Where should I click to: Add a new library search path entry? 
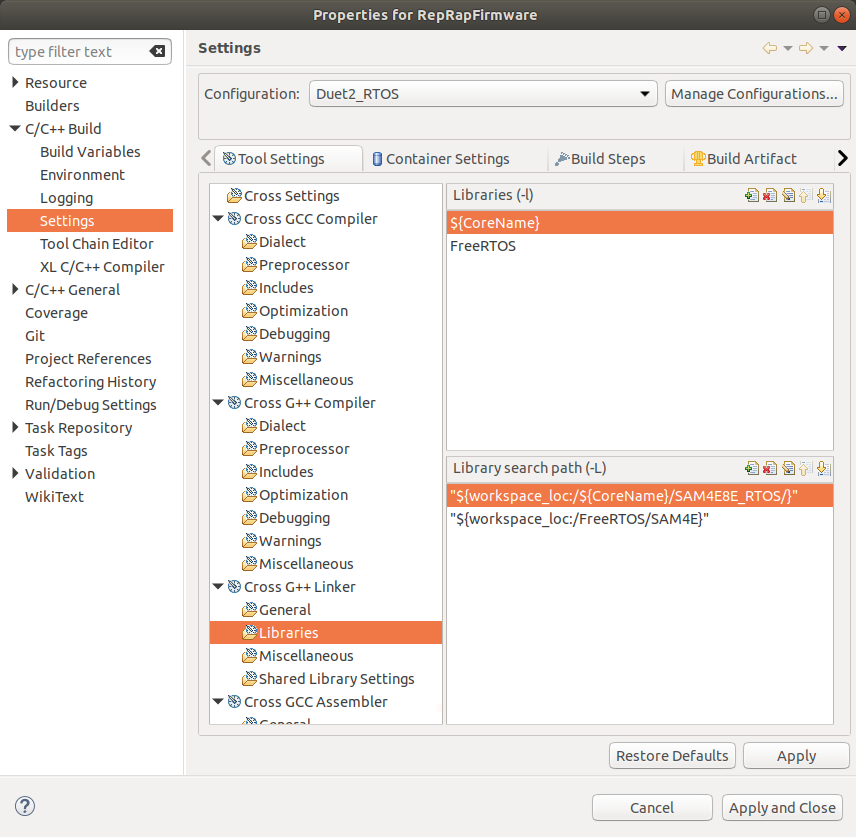752,467
